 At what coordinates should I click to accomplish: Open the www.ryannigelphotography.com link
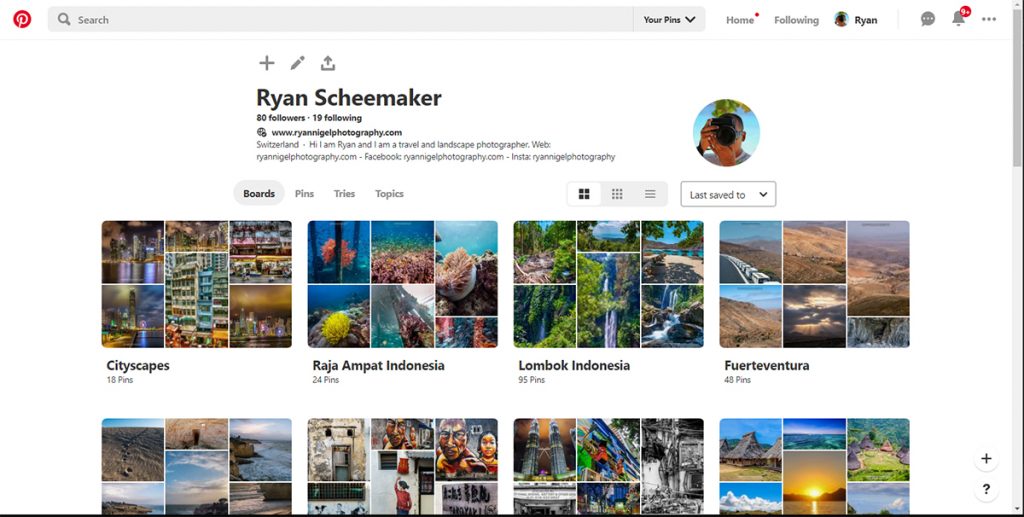coord(336,133)
